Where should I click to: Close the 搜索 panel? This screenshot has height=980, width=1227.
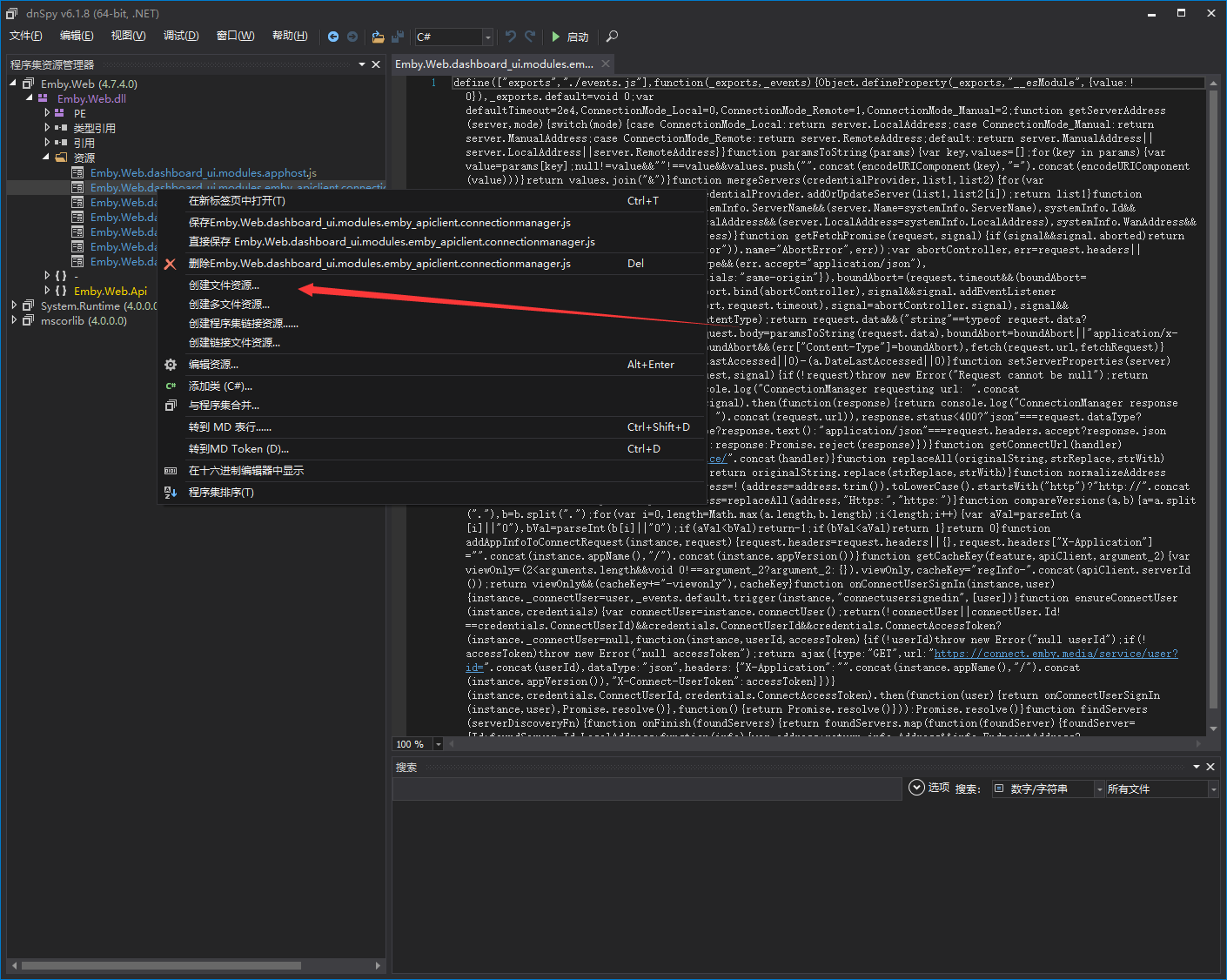coord(1210,767)
